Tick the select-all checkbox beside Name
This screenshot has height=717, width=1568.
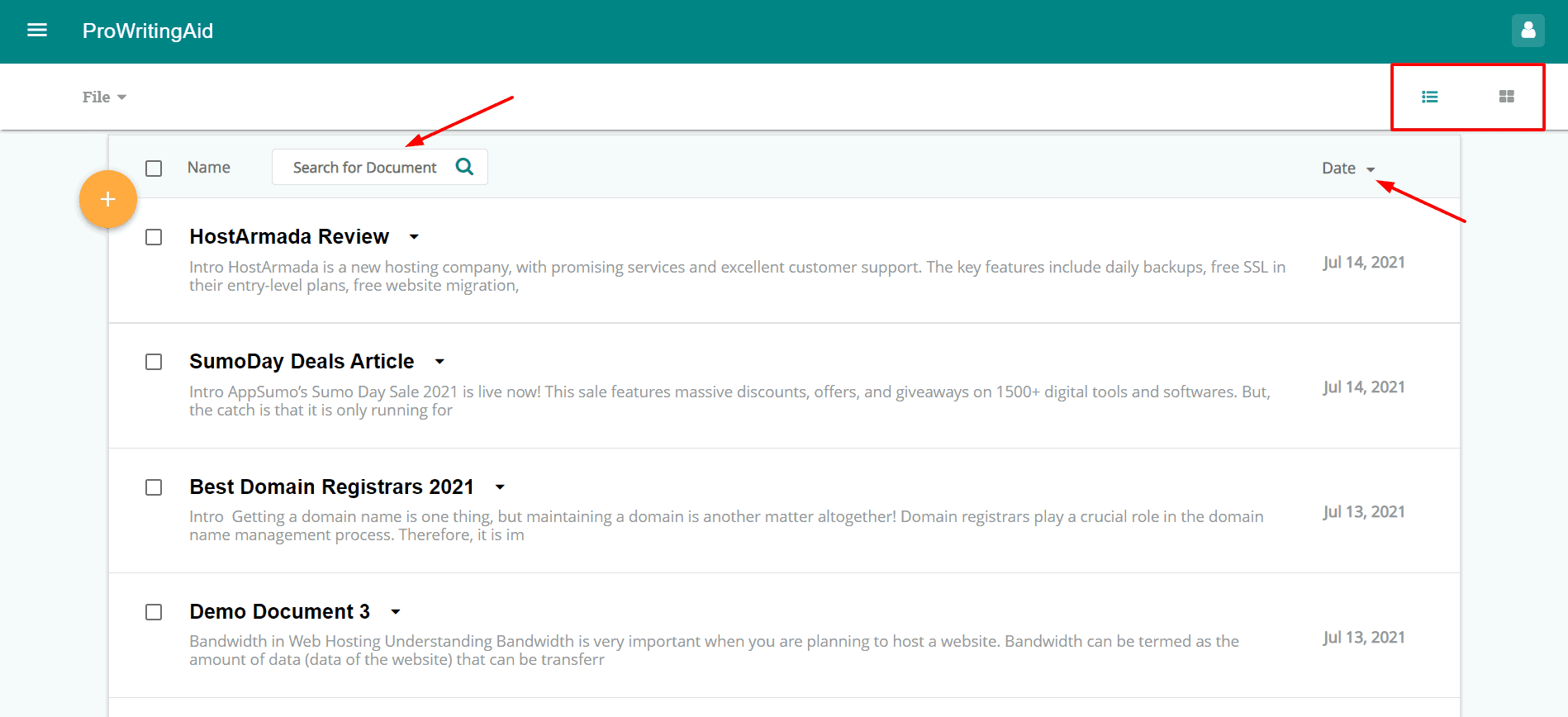point(154,169)
